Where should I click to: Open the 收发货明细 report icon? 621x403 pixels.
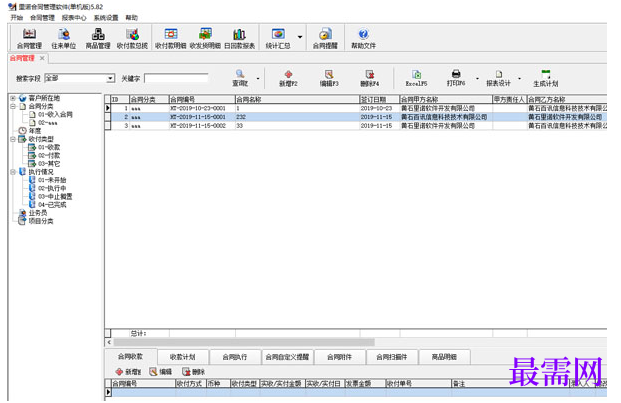tap(205, 38)
